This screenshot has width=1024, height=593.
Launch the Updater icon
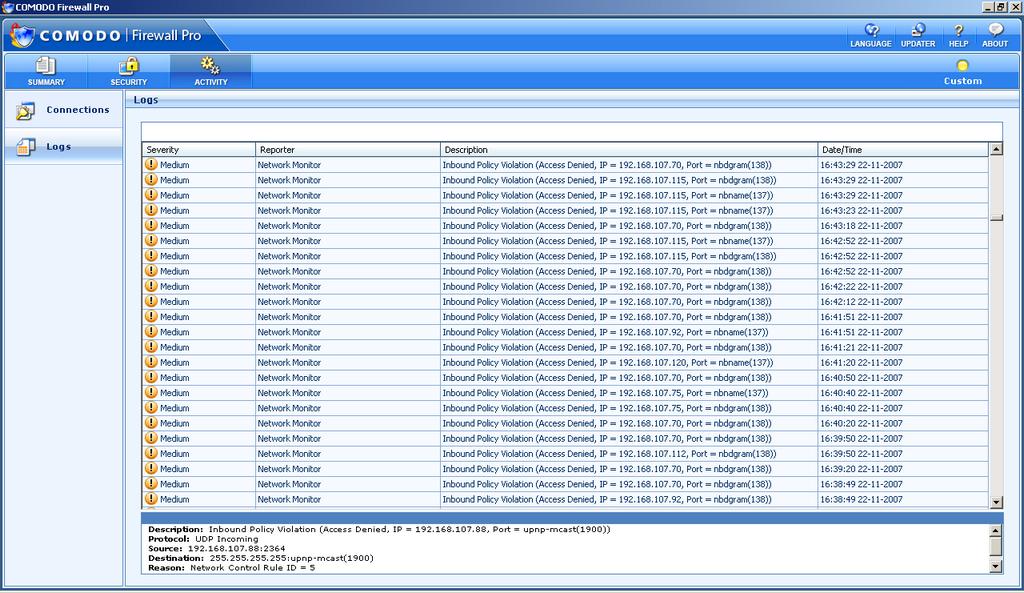coord(918,35)
